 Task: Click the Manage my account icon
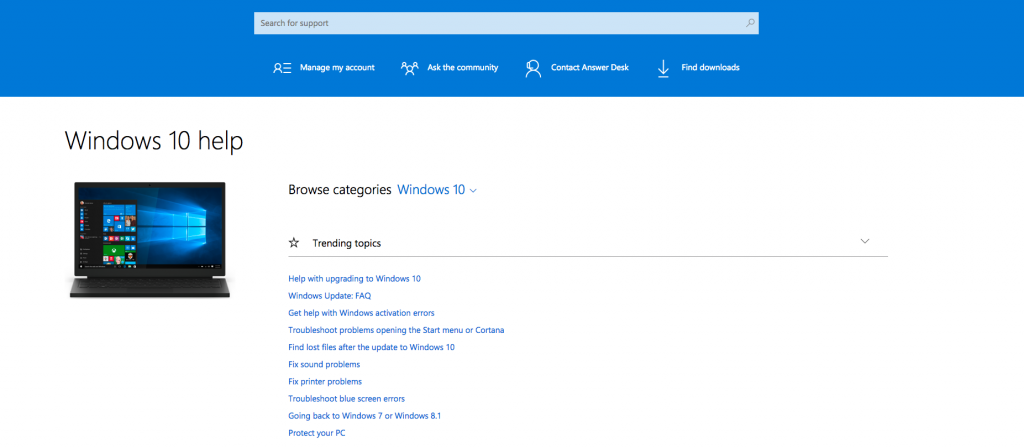click(282, 68)
